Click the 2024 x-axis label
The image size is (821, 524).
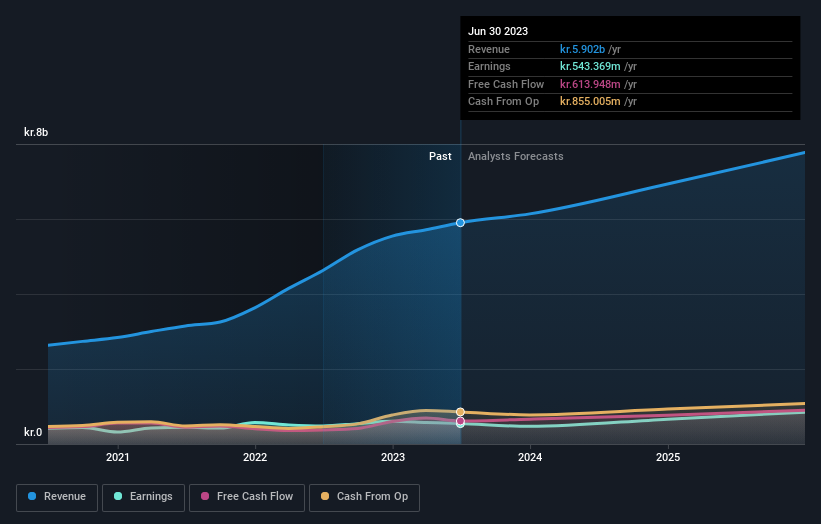coord(530,457)
